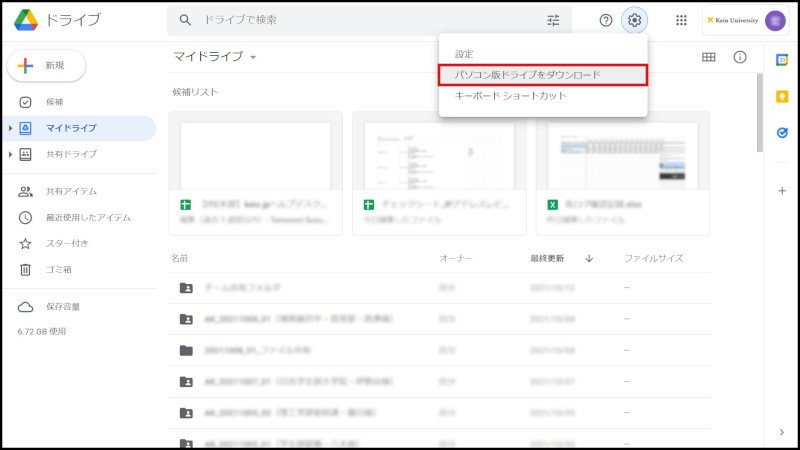Open Google Tasks in side panel

tap(782, 132)
